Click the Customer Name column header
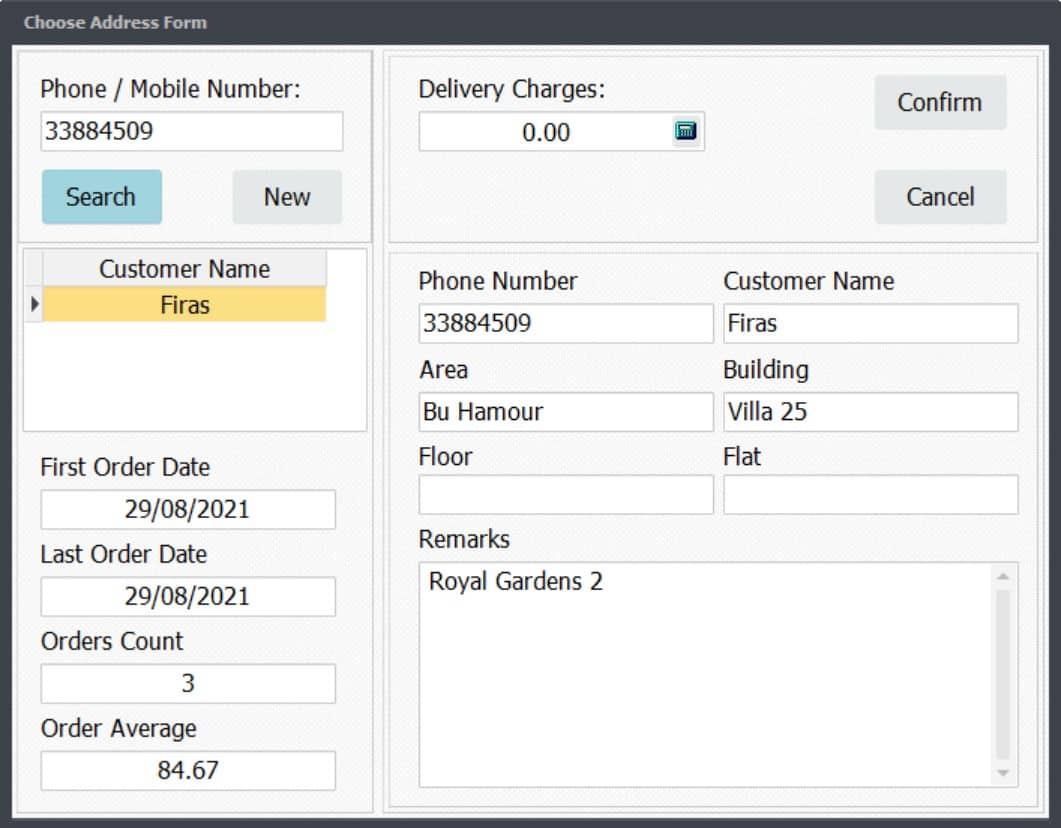1061x828 pixels. (185, 269)
